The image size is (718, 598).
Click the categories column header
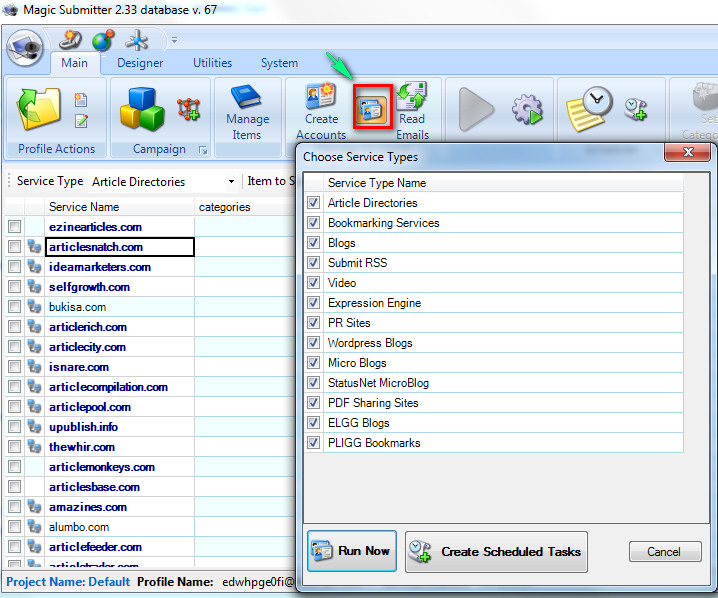point(245,207)
